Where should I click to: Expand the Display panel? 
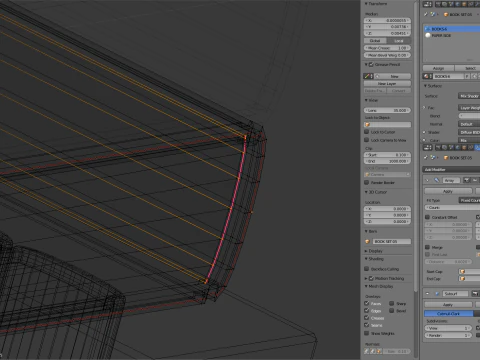click(x=366, y=251)
